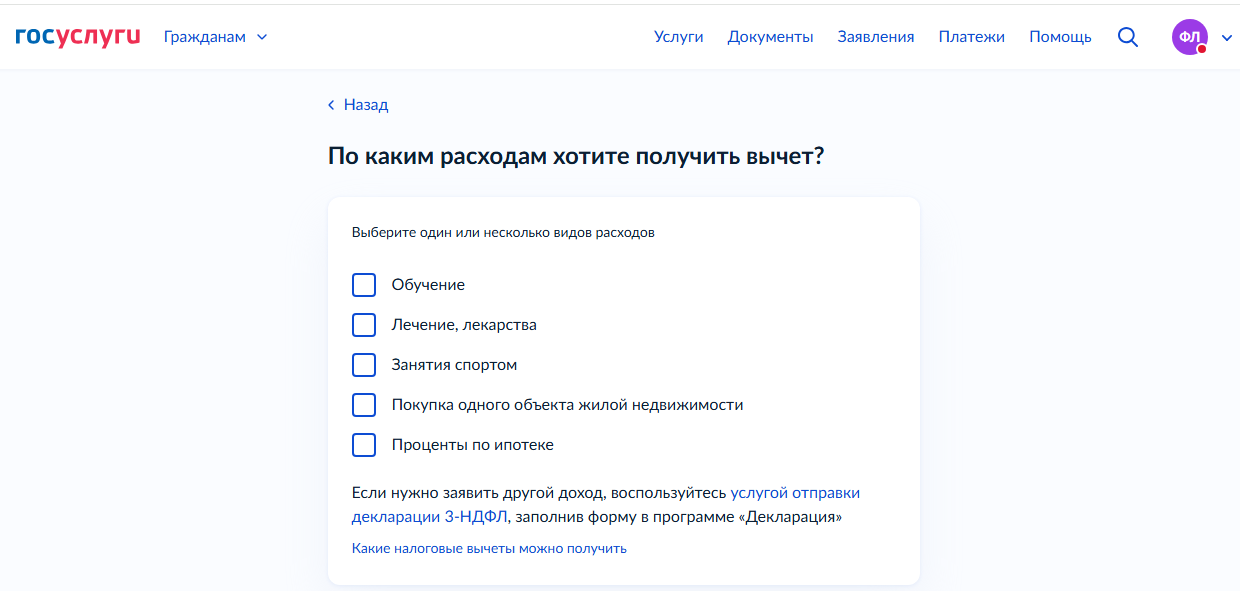Open the search magnifier icon

click(x=1128, y=37)
